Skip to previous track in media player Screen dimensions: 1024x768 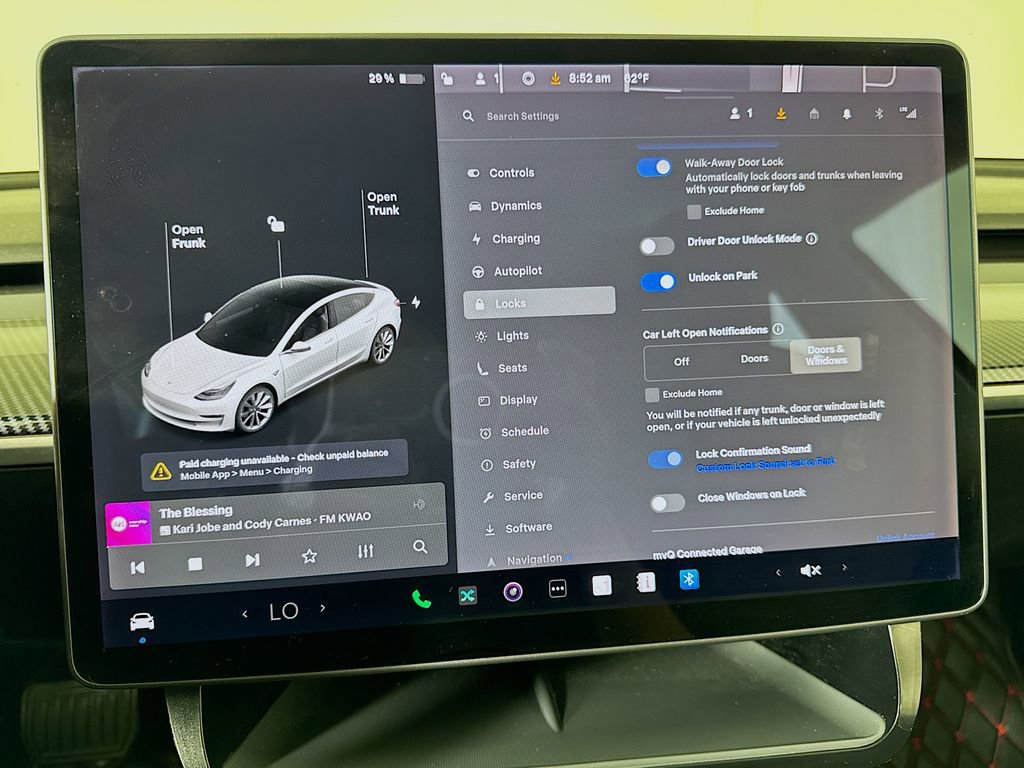(x=138, y=568)
